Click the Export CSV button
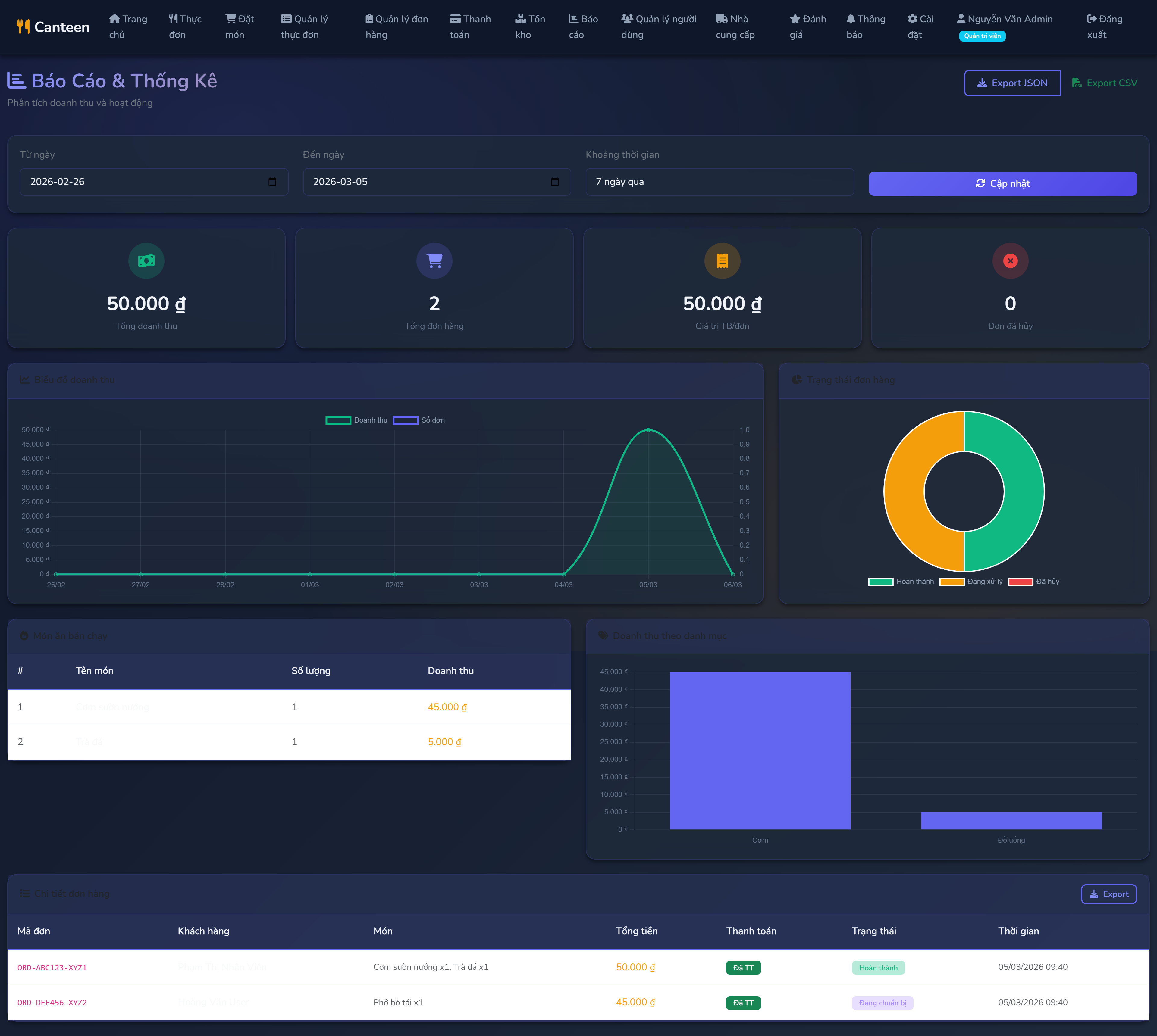The height and width of the screenshot is (1036, 1157). click(x=1105, y=83)
